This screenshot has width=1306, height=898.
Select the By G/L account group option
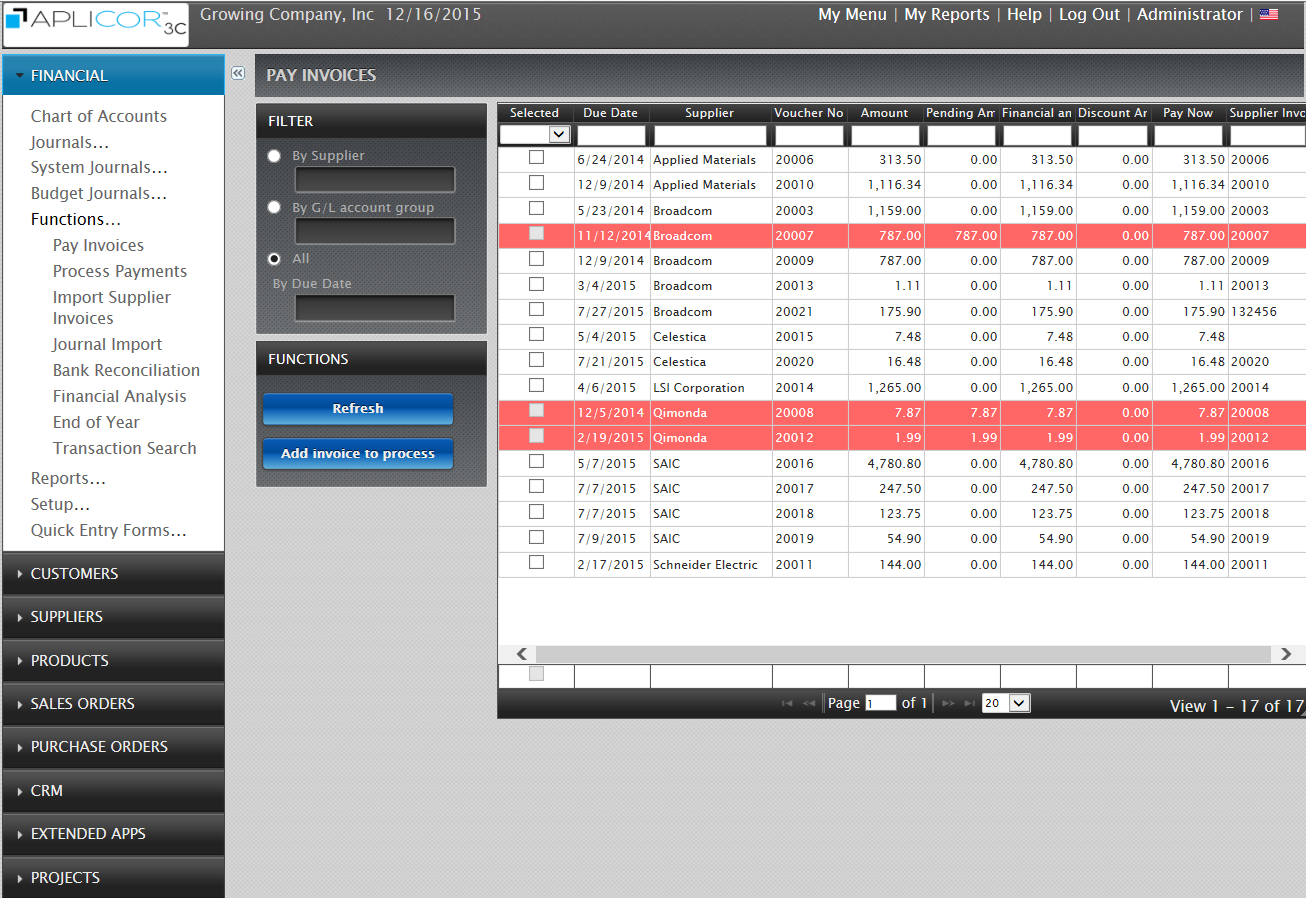pyautogui.click(x=274, y=207)
